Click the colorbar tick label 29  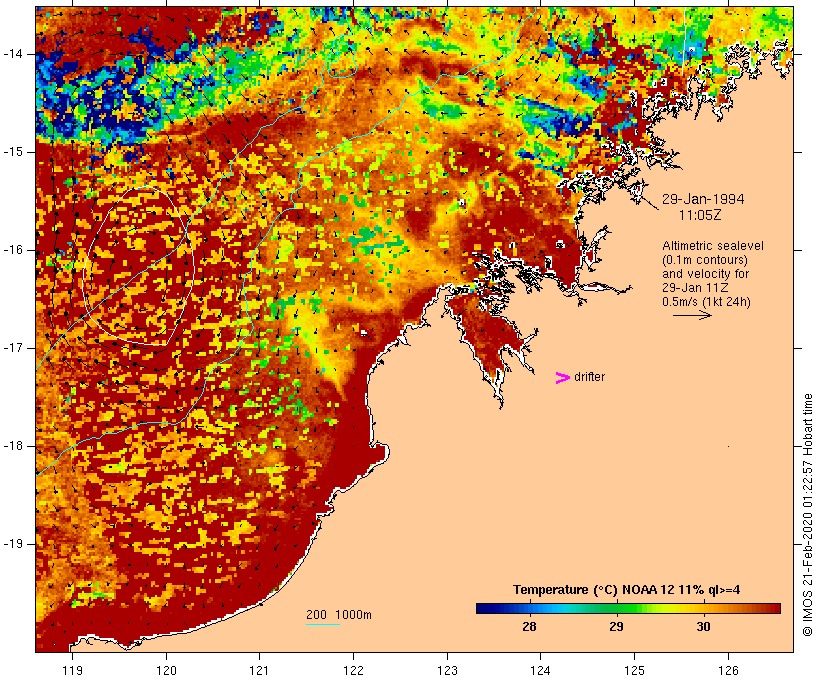coord(617,626)
